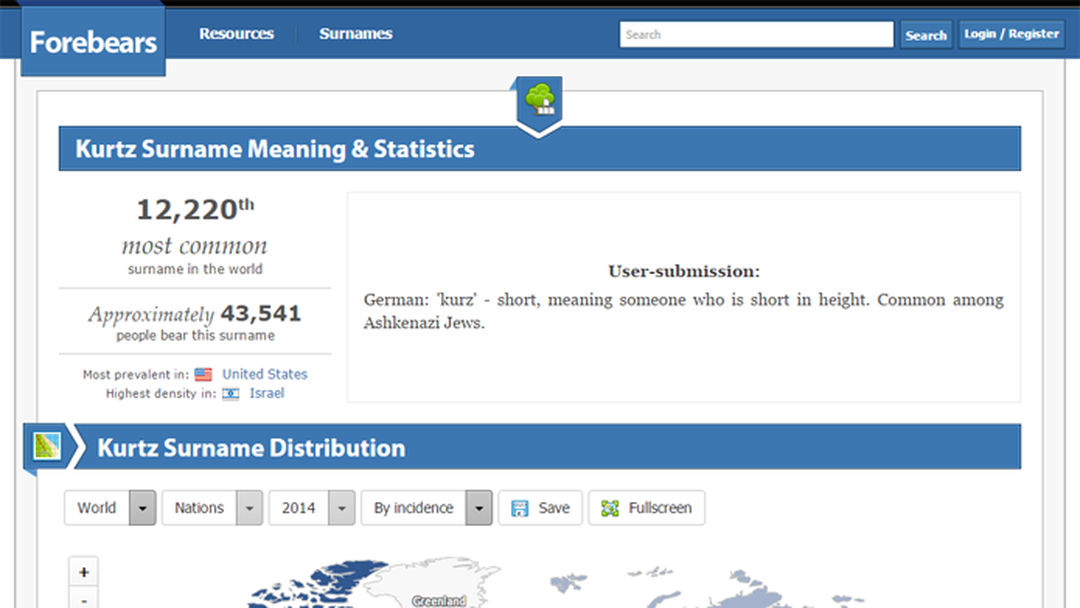The width and height of the screenshot is (1080, 608).
Task: Click the Forebears logo
Action: pyautogui.click(x=93, y=42)
